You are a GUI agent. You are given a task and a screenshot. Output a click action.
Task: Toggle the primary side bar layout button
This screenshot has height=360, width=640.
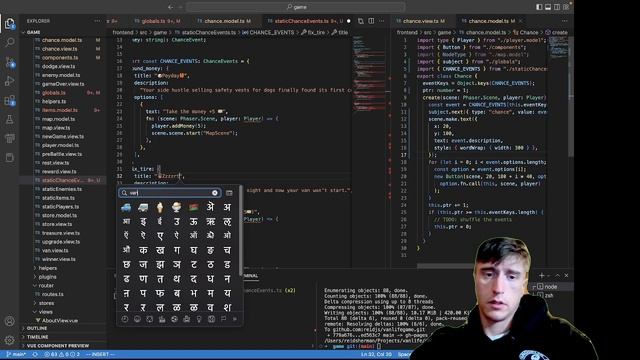tap(539, 7)
